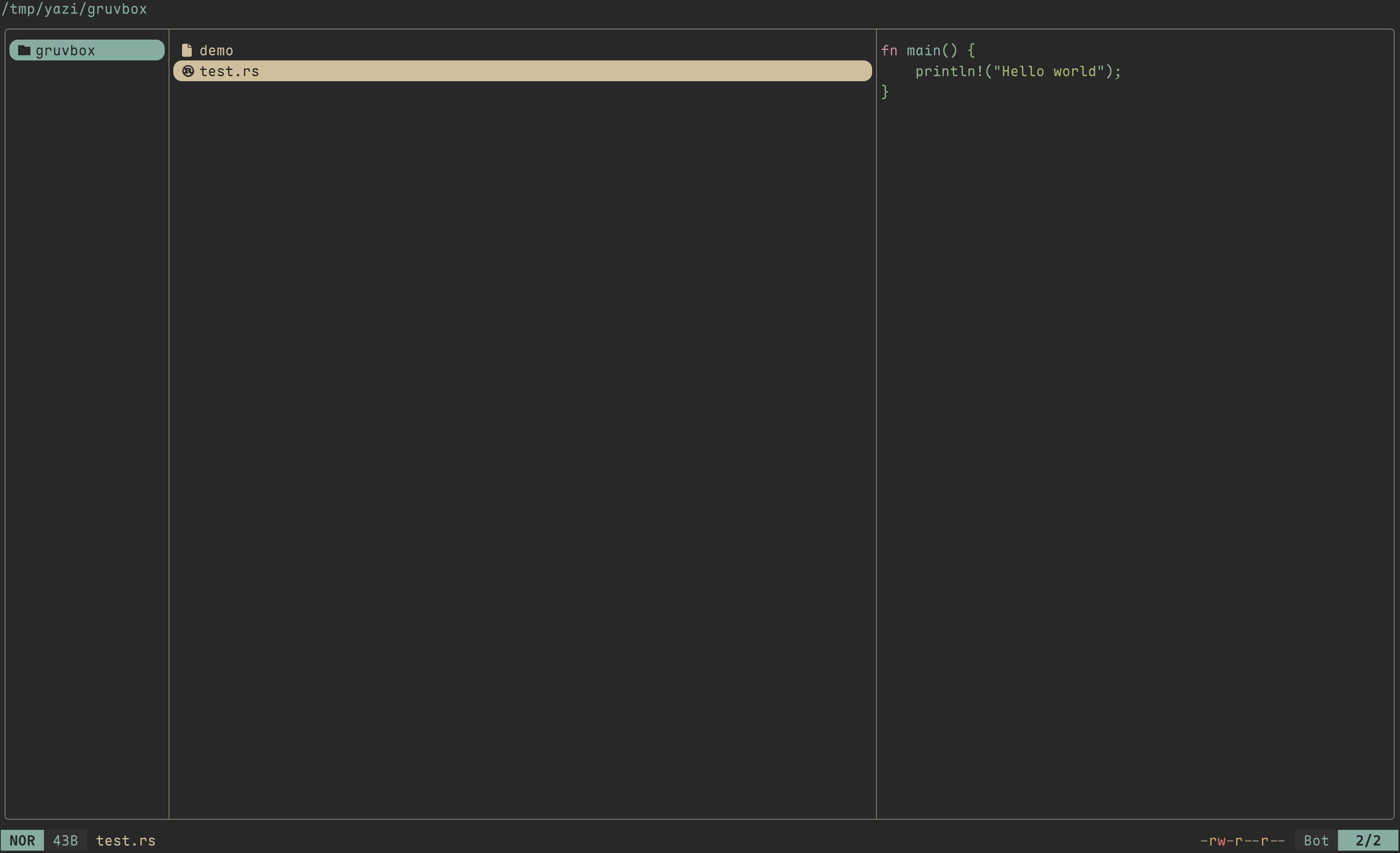Click the 2/2 file counter
Screen dimensions: 1400x853
click(1367, 840)
